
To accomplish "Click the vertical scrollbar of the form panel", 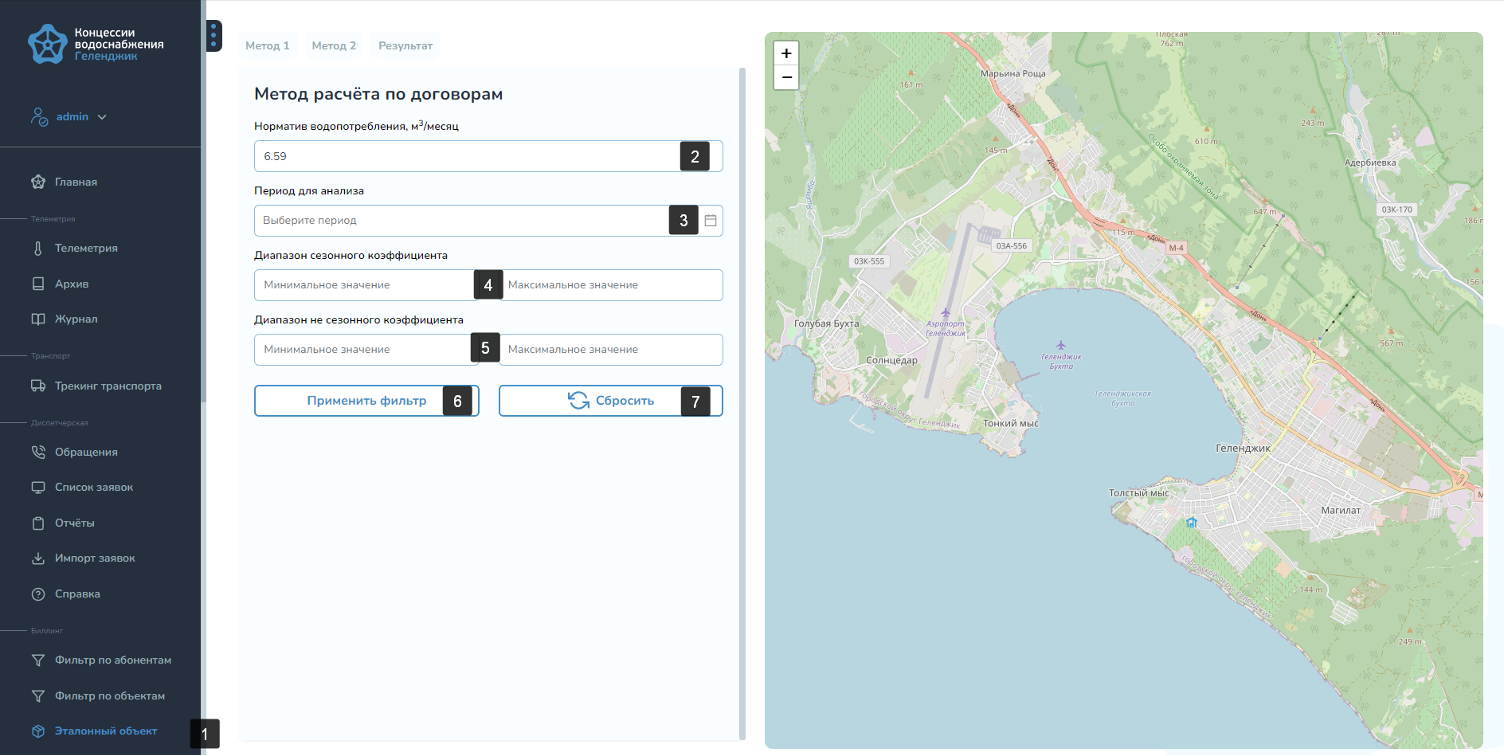I will point(742,400).
